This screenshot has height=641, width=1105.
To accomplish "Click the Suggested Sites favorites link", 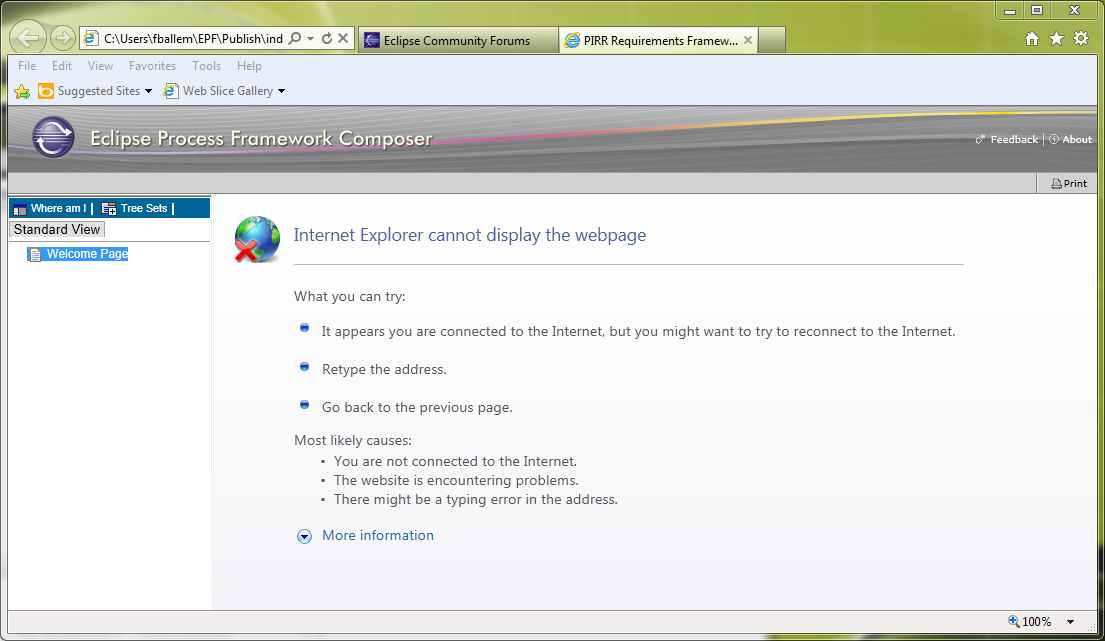I will coord(99,91).
